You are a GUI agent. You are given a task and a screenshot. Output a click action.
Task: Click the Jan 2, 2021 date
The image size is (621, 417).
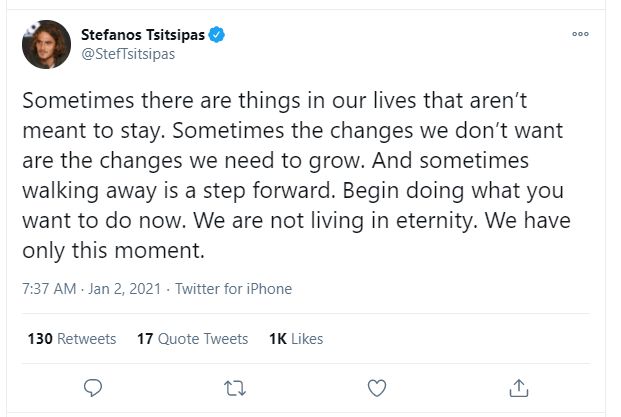pyautogui.click(x=125, y=289)
